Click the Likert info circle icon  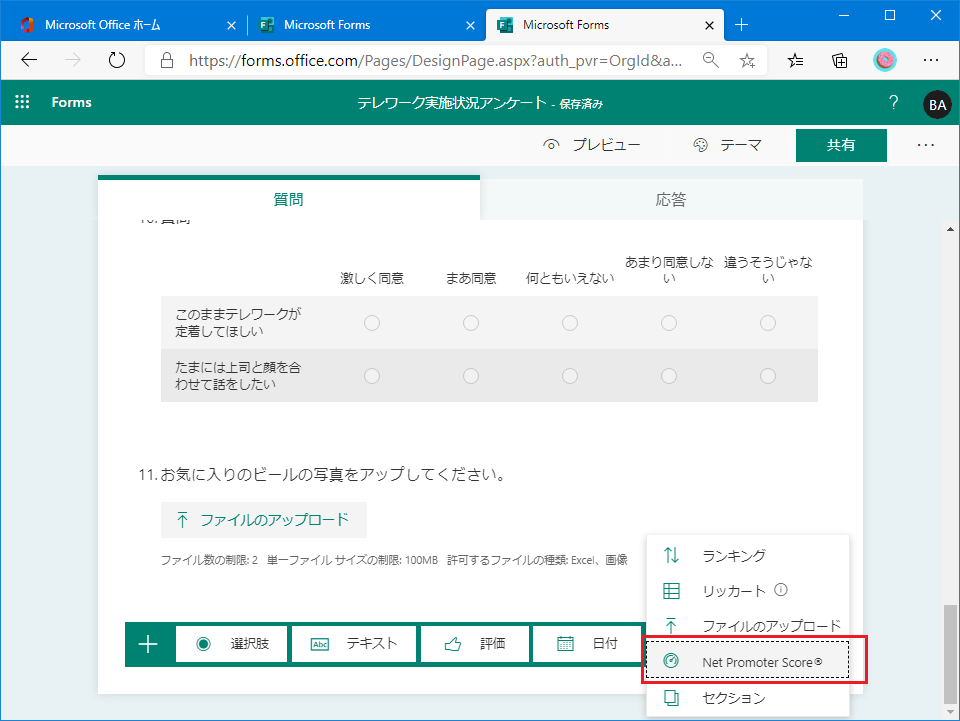click(782, 590)
